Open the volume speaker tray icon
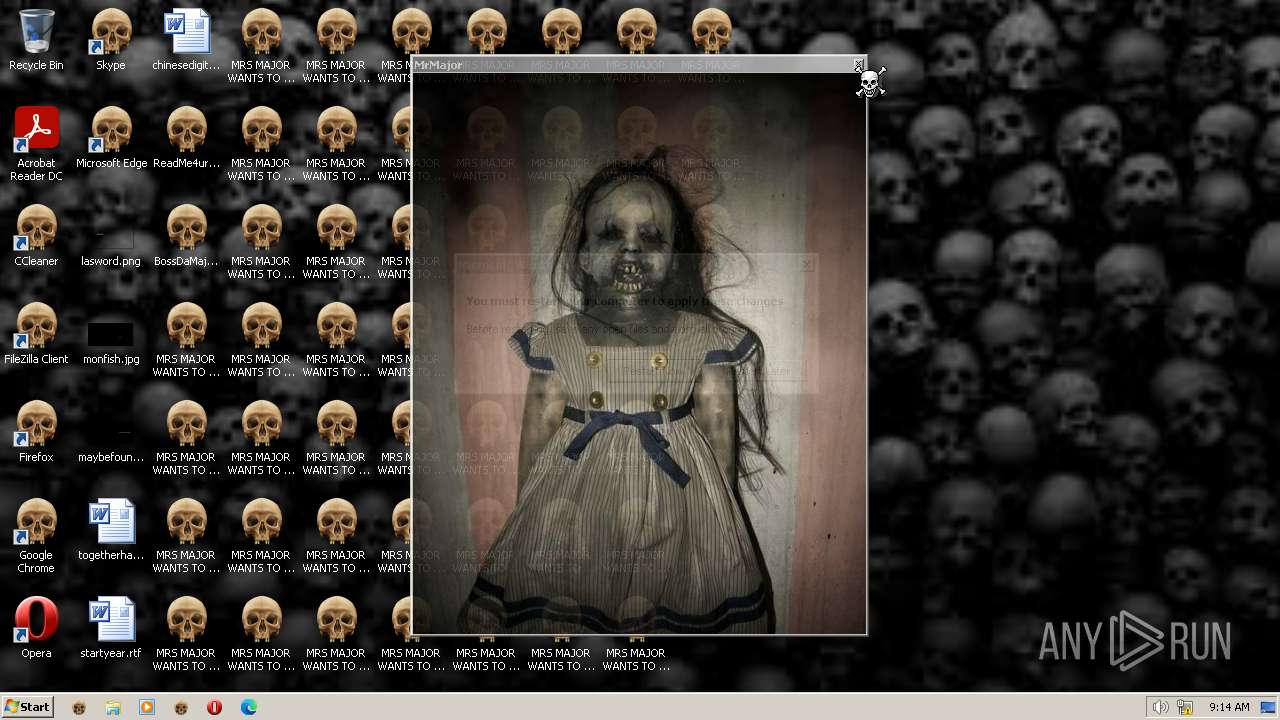Viewport: 1280px width, 720px height. pyautogui.click(x=1160, y=707)
